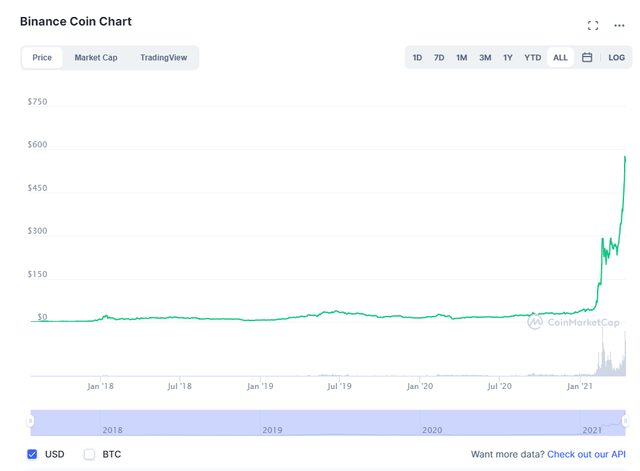Uncheck the USD currency checkbox

click(32, 454)
